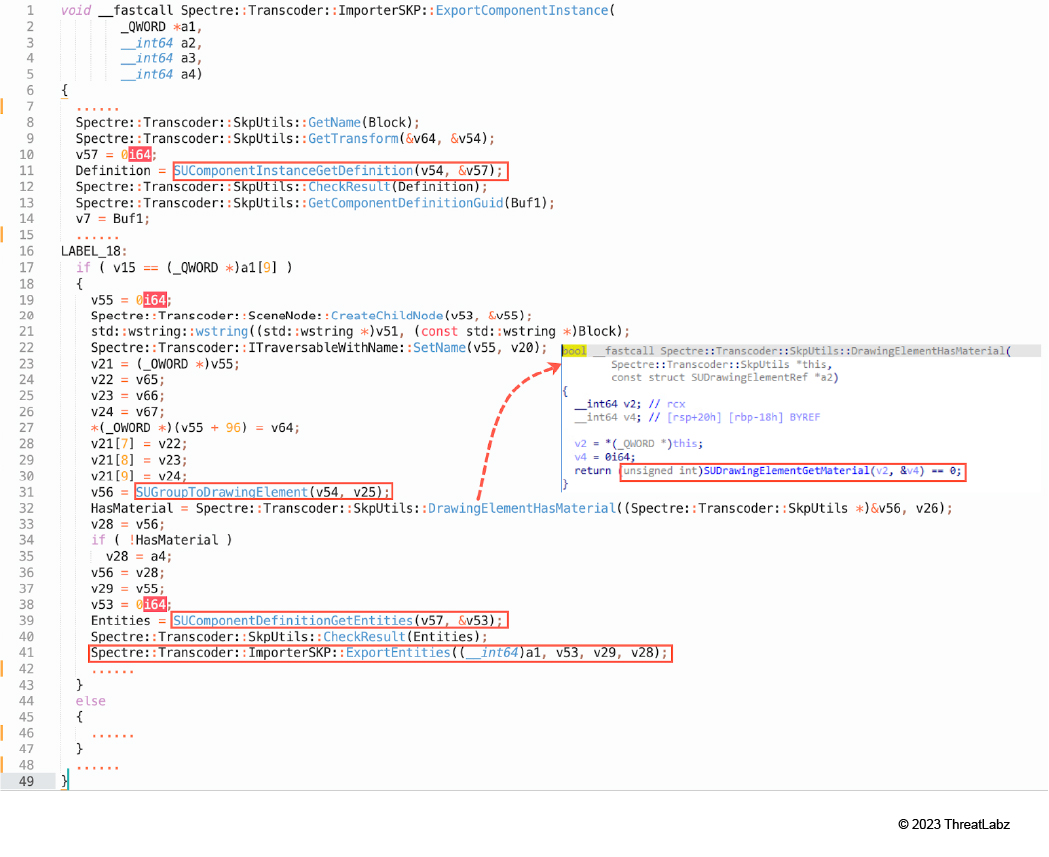Image resolution: width=1049 pixels, height=857 pixels.
Task: Click the LABEL_18 label
Action: pyautogui.click(x=93, y=250)
